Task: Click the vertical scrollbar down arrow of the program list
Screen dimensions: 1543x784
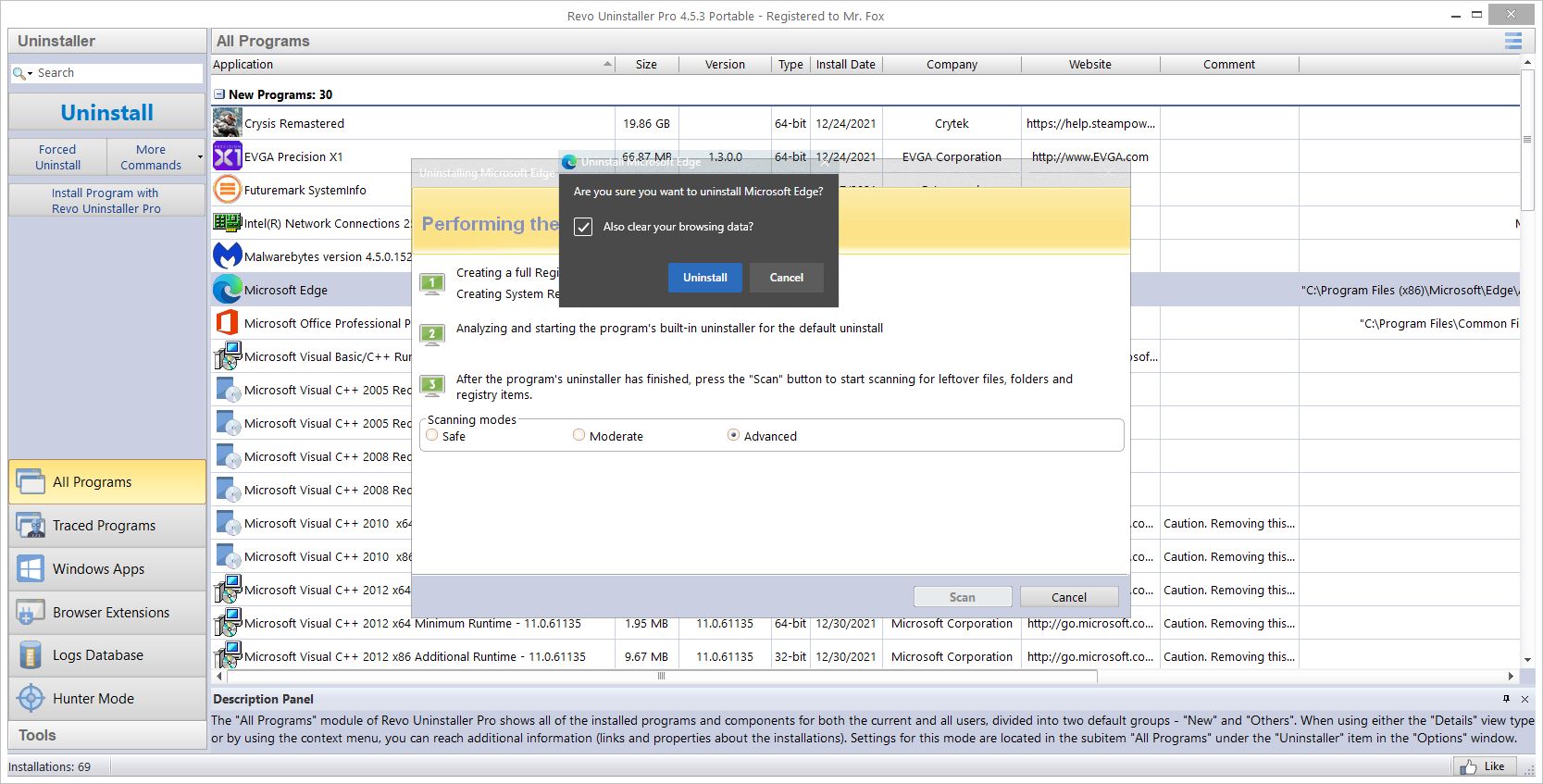Action: [1527, 660]
